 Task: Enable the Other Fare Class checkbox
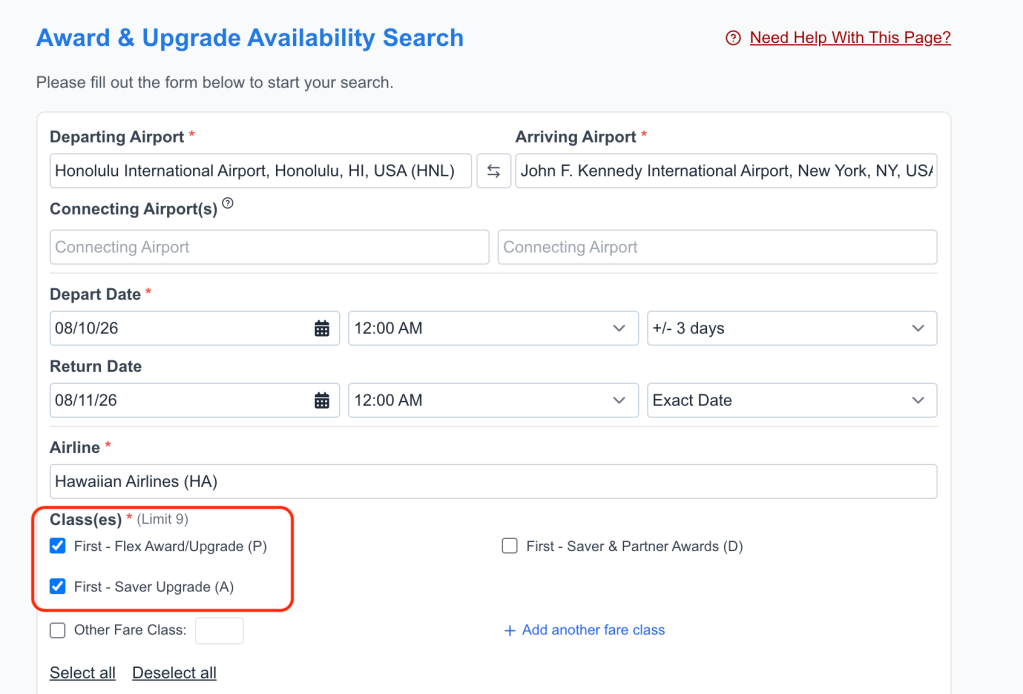tap(58, 630)
